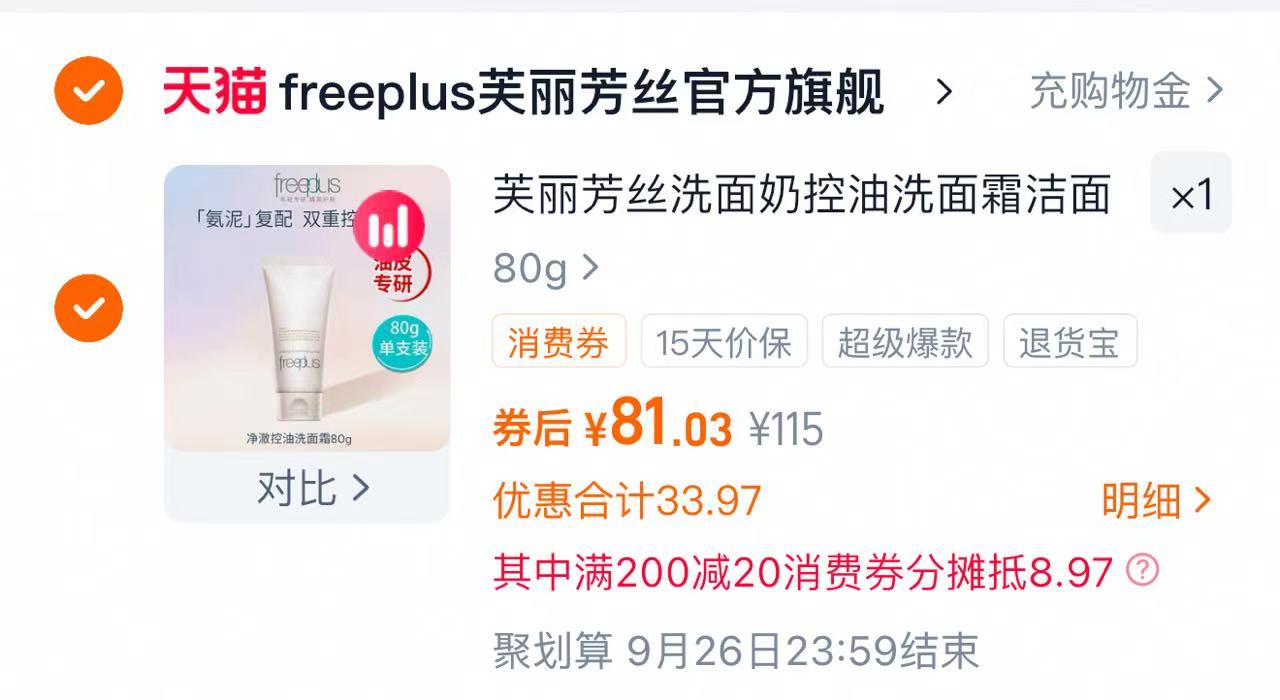The height and width of the screenshot is (700, 1280).
Task: Tap the 退货宝 tag
Action: [1070, 342]
